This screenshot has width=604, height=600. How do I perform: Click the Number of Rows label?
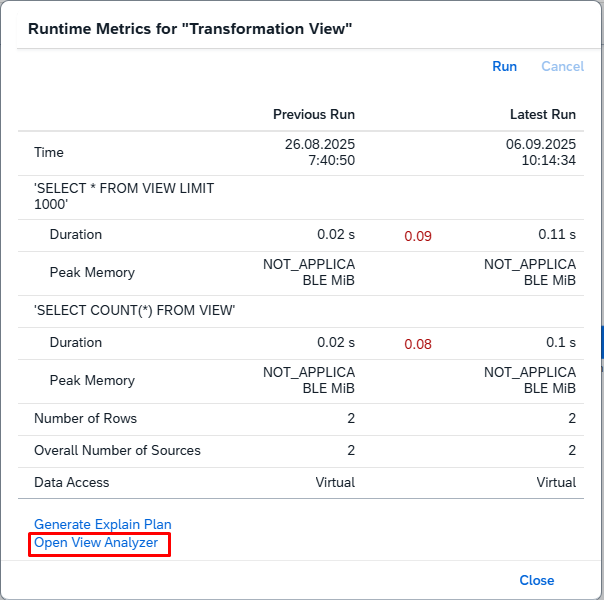coord(85,418)
